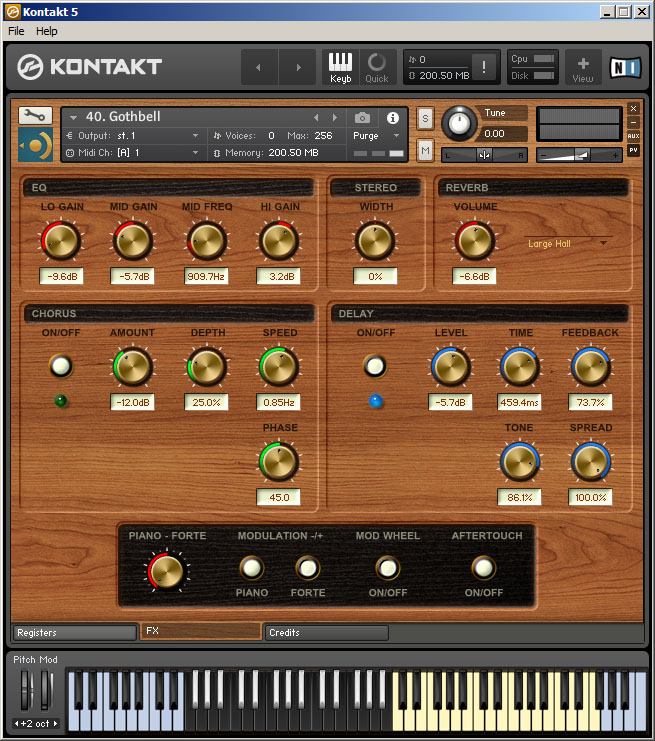Viewport: 655px width, 741px height.
Task: Click the camera snapshot icon
Action: 362,117
